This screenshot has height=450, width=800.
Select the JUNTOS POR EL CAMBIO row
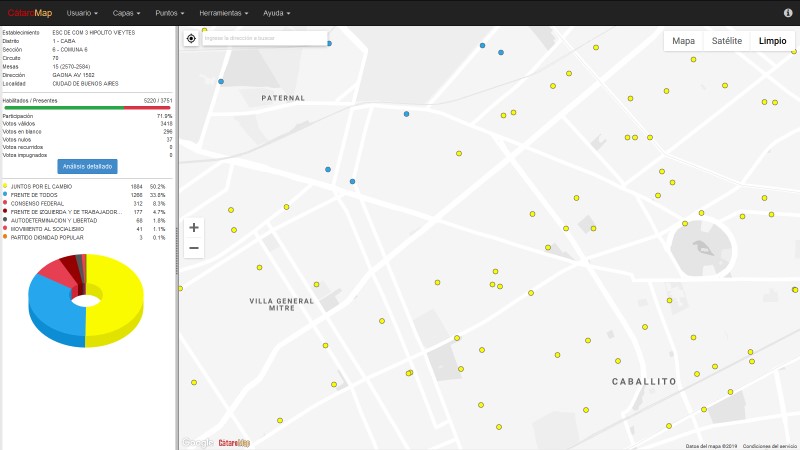point(87,187)
